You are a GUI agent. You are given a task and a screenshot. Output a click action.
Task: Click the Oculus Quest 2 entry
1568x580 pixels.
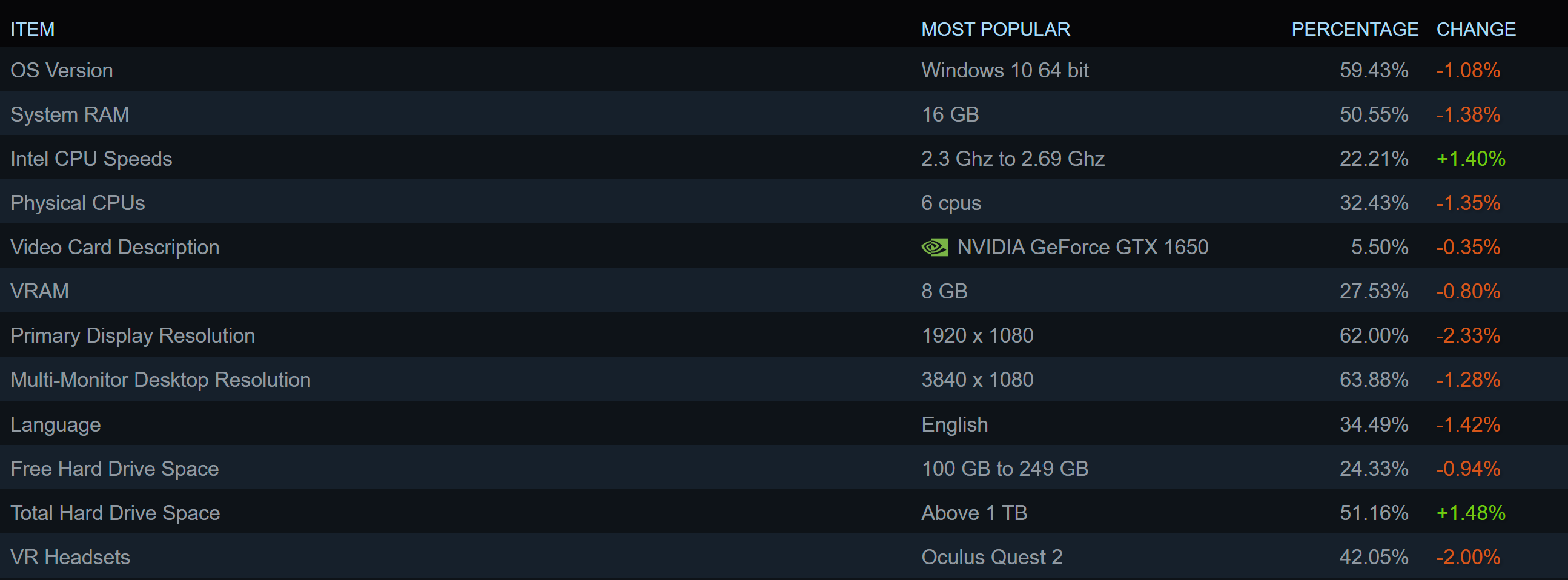[991, 557]
